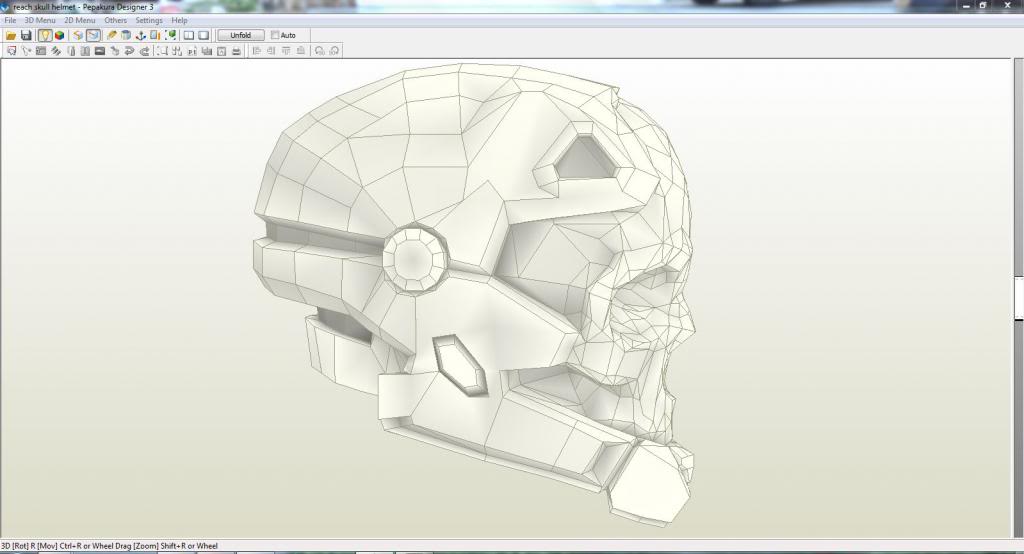Toggle the light bulb lighting icon
This screenshot has width=1024, height=554.
tap(45, 35)
